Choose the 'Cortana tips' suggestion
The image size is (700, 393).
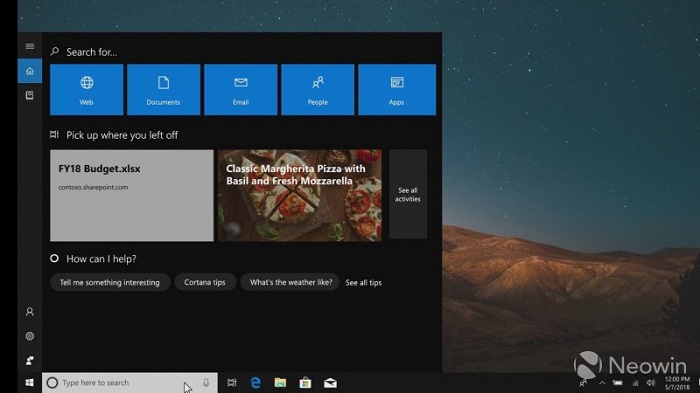205,282
